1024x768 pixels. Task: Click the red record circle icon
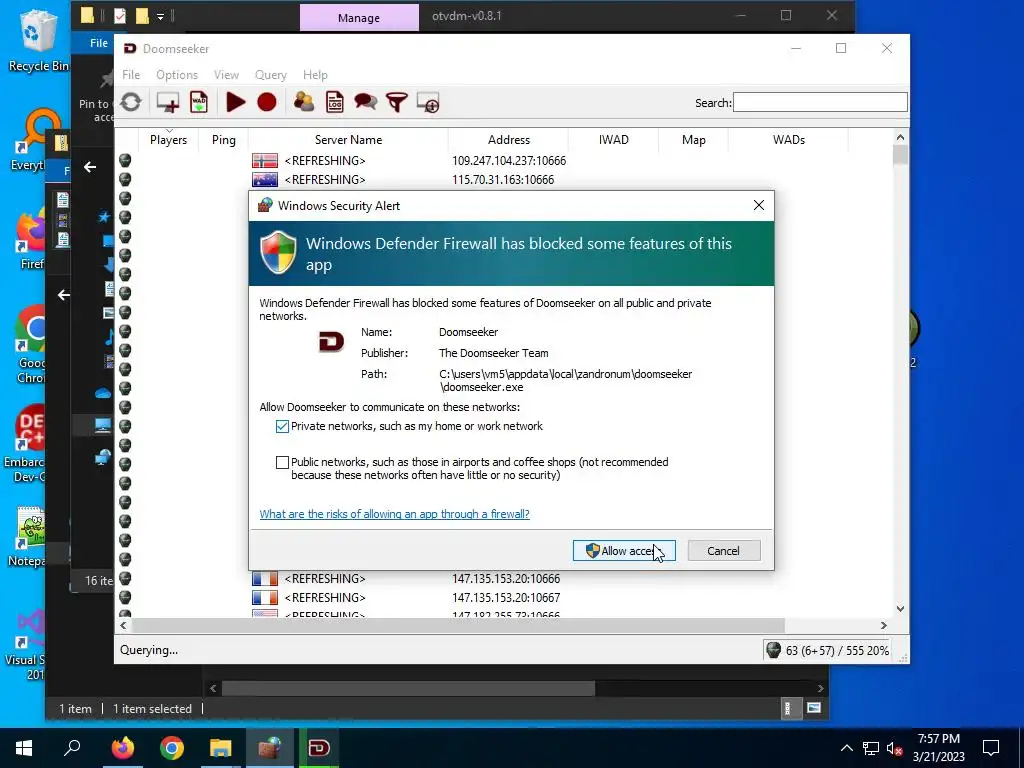click(266, 103)
